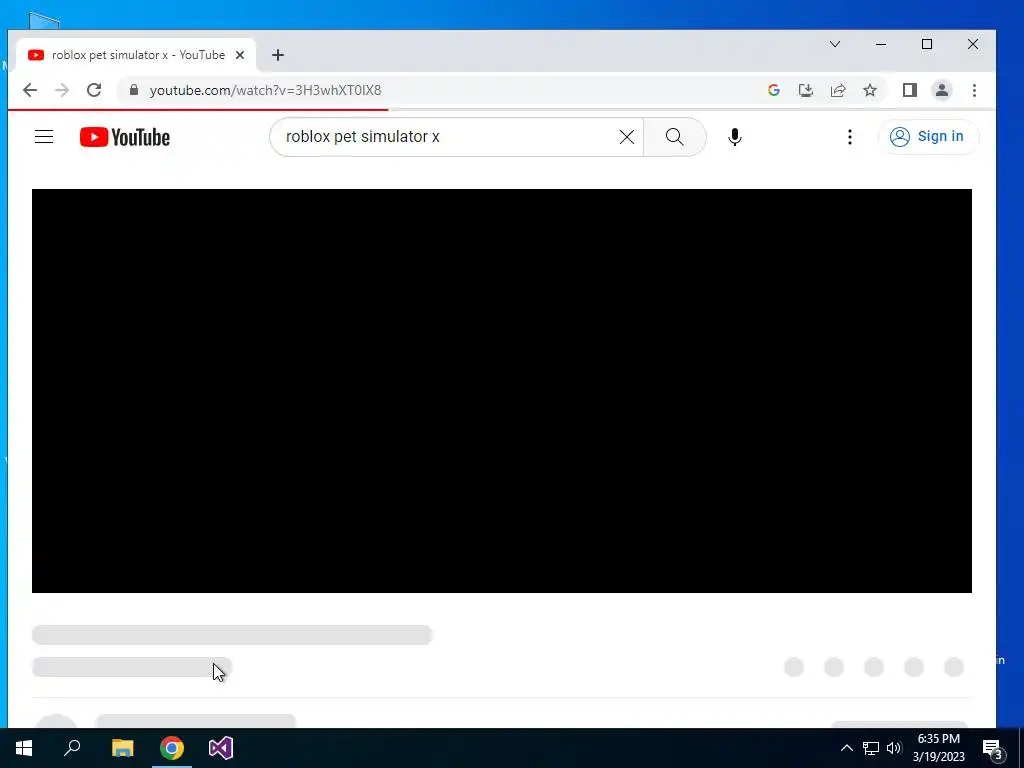Viewport: 1024px width, 768px height.
Task: View site information via the lock icon
Action: [x=134, y=90]
